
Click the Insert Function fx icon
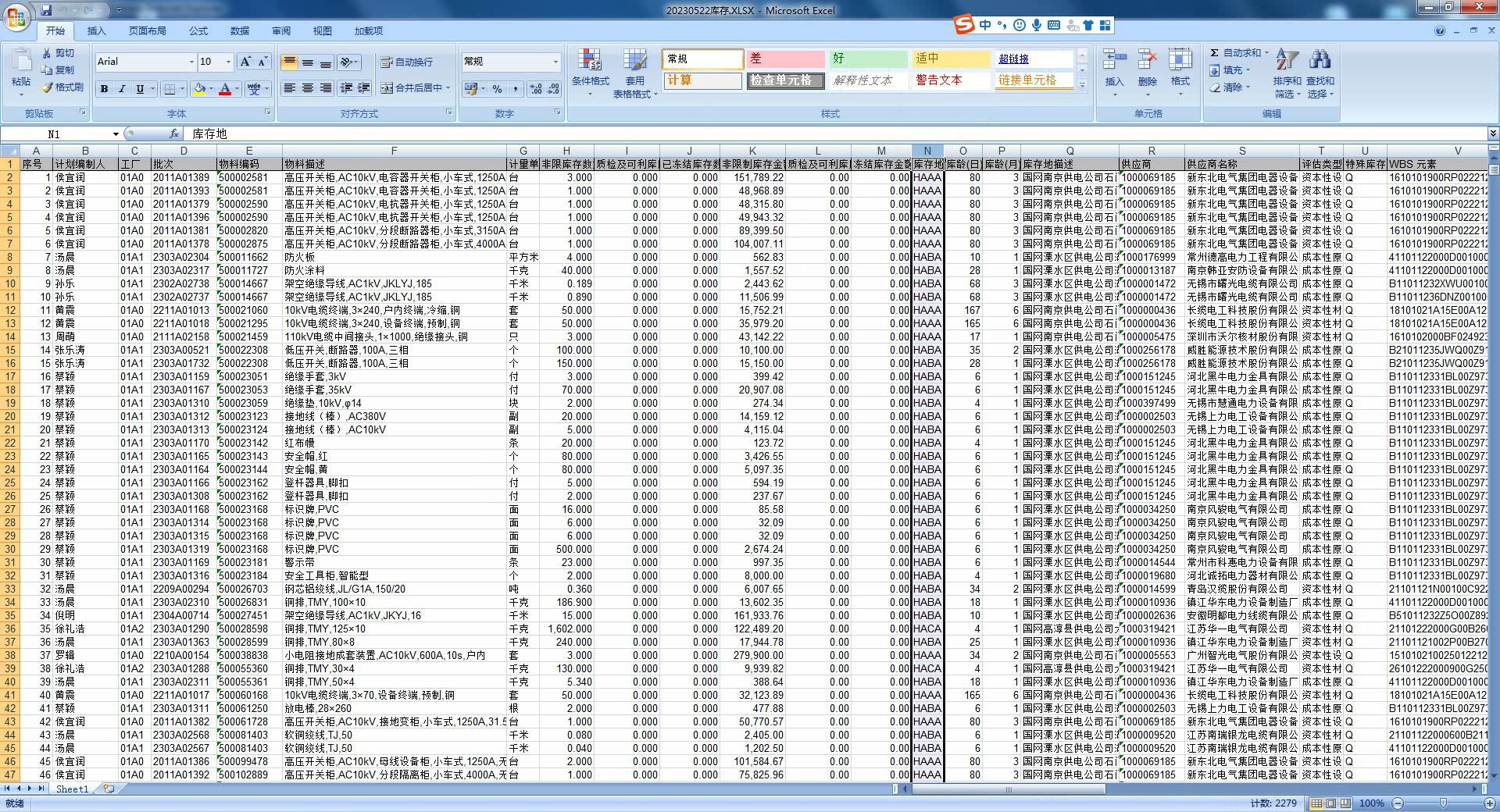[x=173, y=134]
